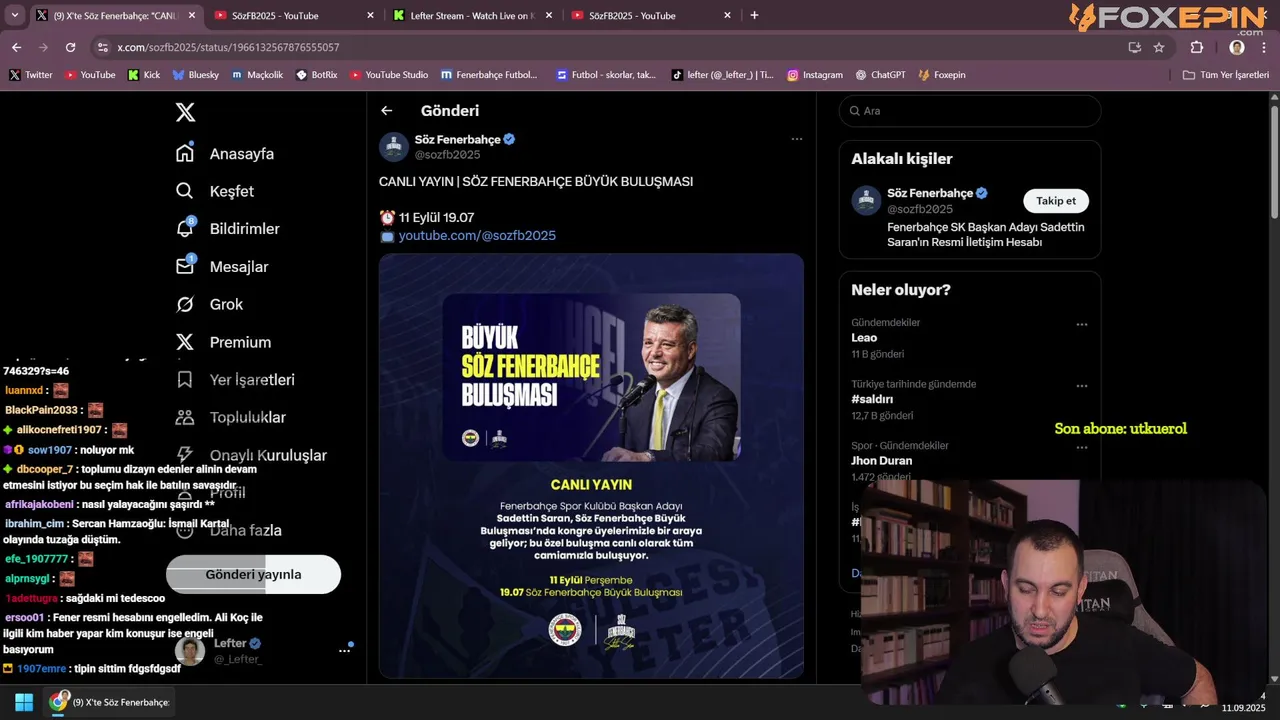This screenshot has height=720, width=1280.
Task: Open the post's three-dot menu
Action: pos(797,139)
